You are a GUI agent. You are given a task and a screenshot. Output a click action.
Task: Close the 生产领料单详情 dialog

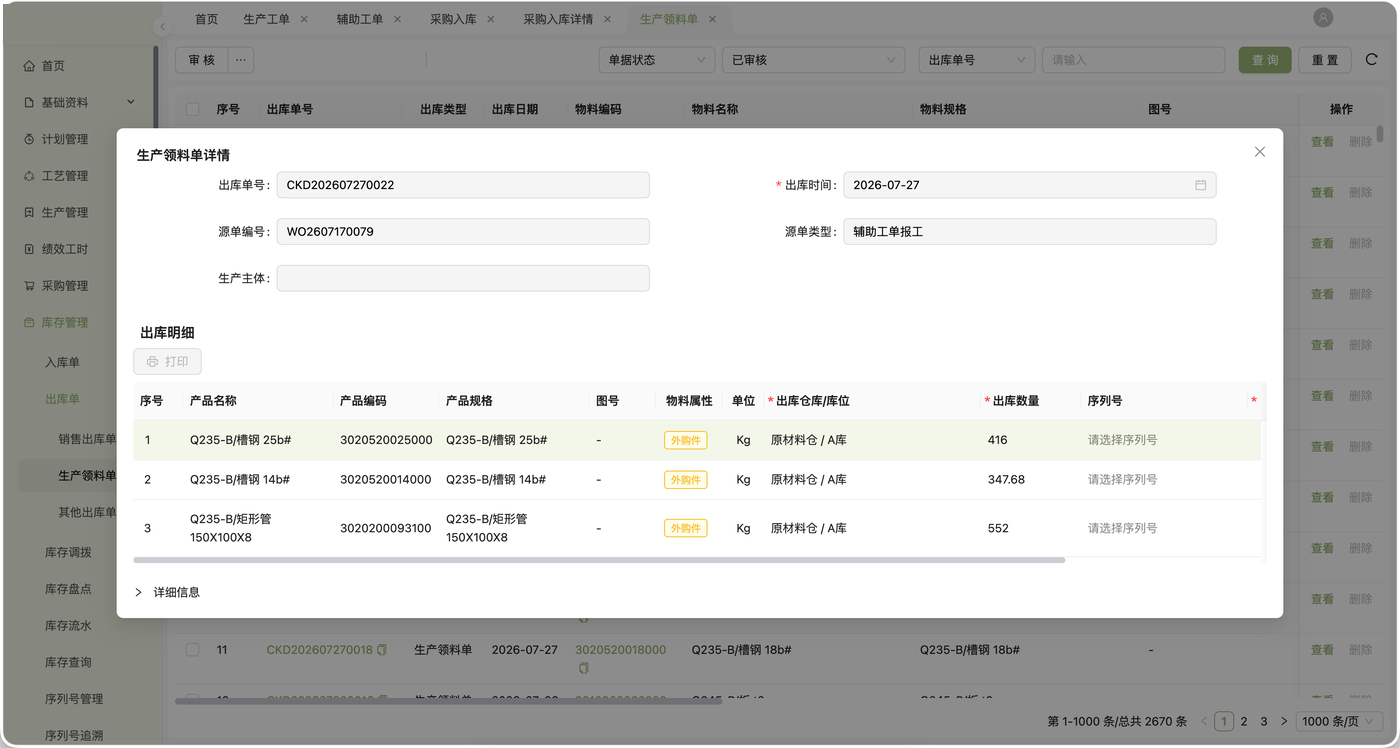click(x=1259, y=152)
